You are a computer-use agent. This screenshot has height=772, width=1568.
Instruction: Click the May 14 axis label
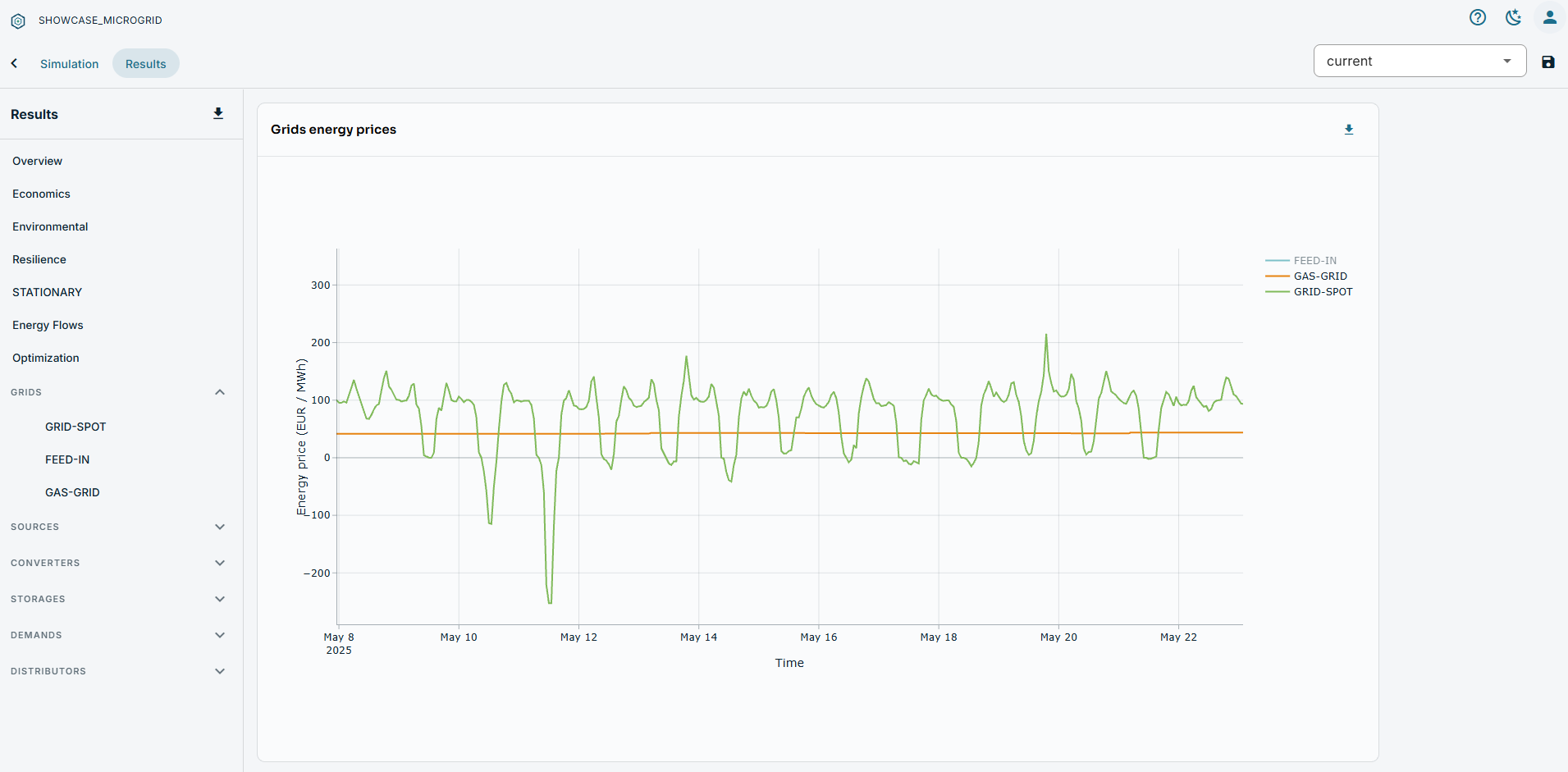698,637
